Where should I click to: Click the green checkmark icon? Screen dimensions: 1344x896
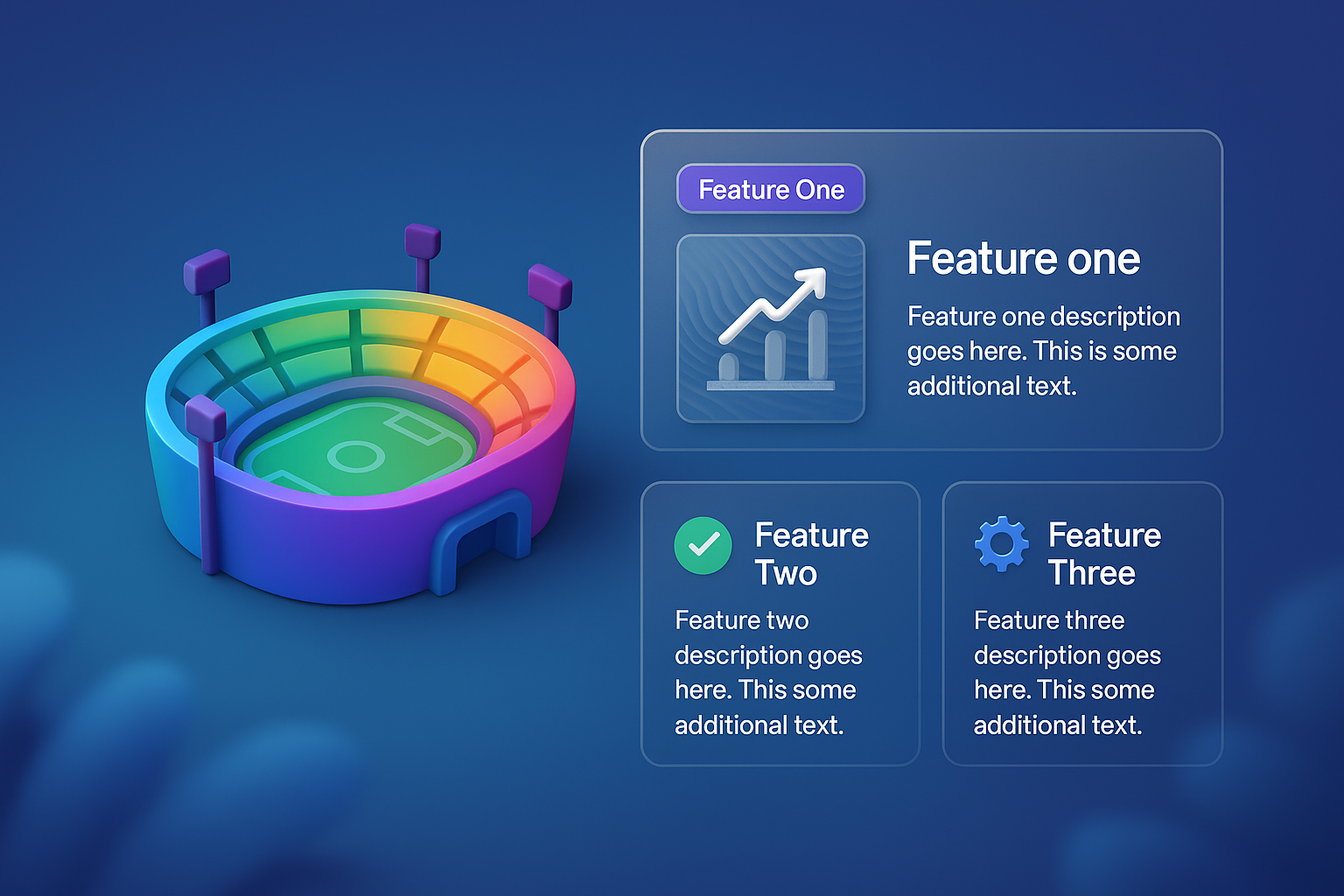click(x=703, y=545)
